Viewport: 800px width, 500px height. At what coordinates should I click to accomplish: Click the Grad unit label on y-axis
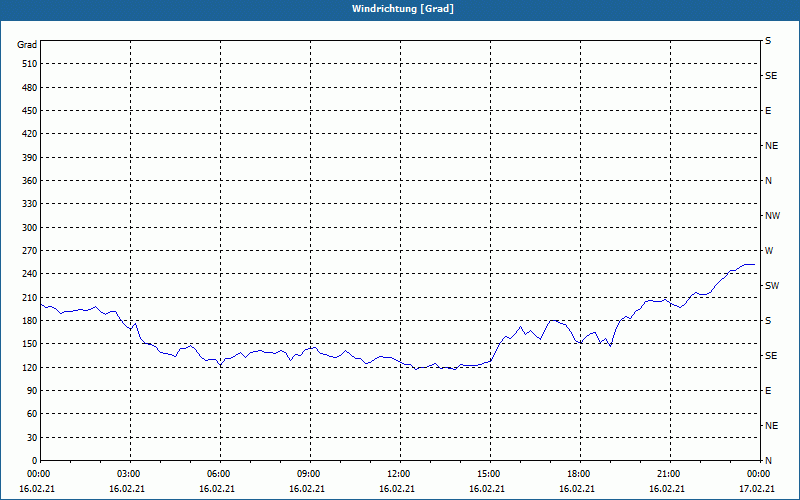coord(27,45)
